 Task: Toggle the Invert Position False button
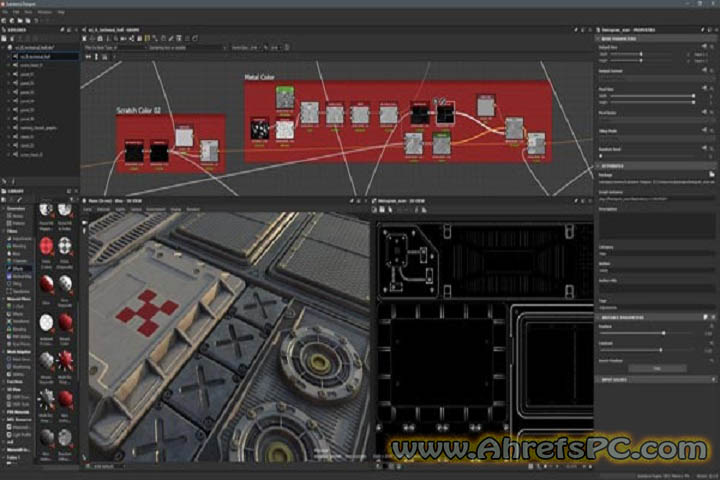pyautogui.click(x=657, y=368)
